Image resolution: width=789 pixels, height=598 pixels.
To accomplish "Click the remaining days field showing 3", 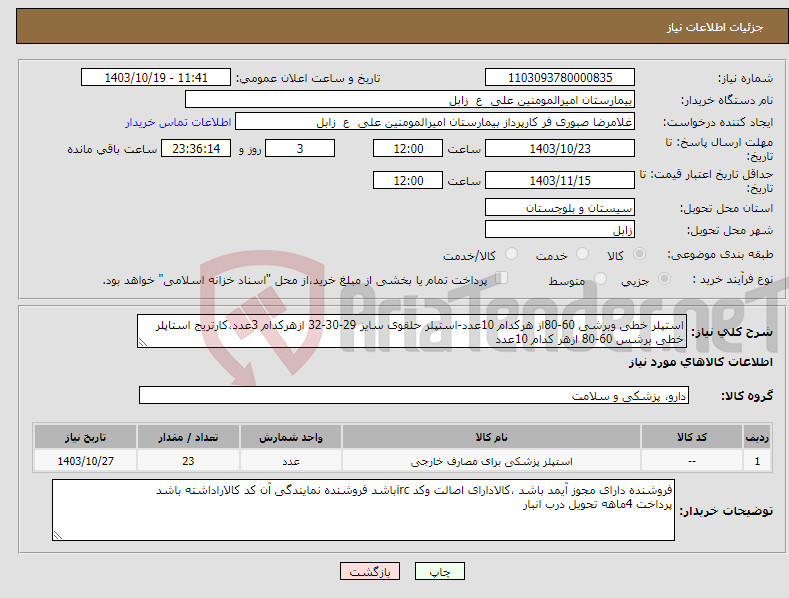I will point(300,148).
